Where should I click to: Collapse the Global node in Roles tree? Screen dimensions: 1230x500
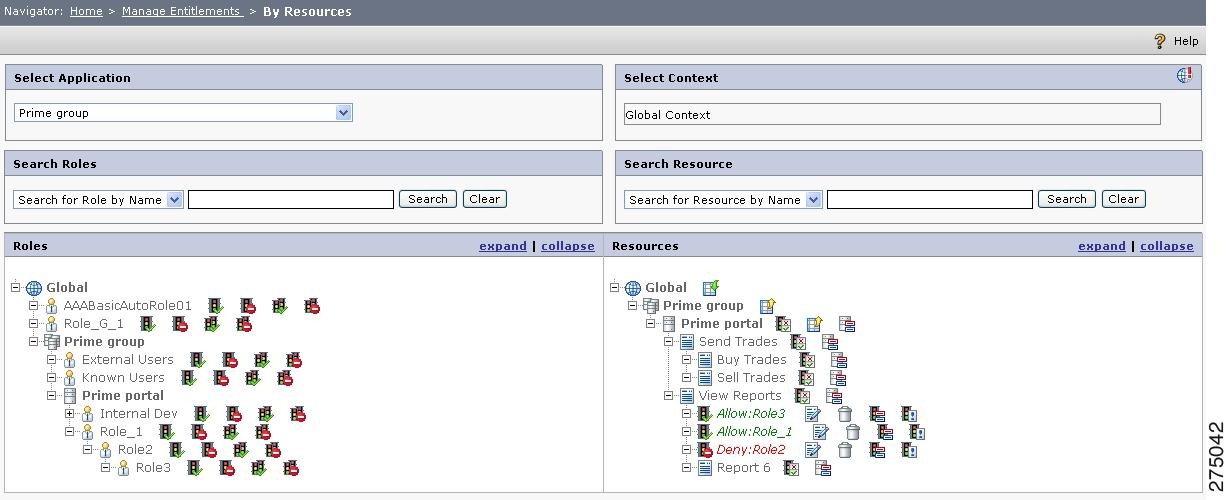click(x=16, y=288)
